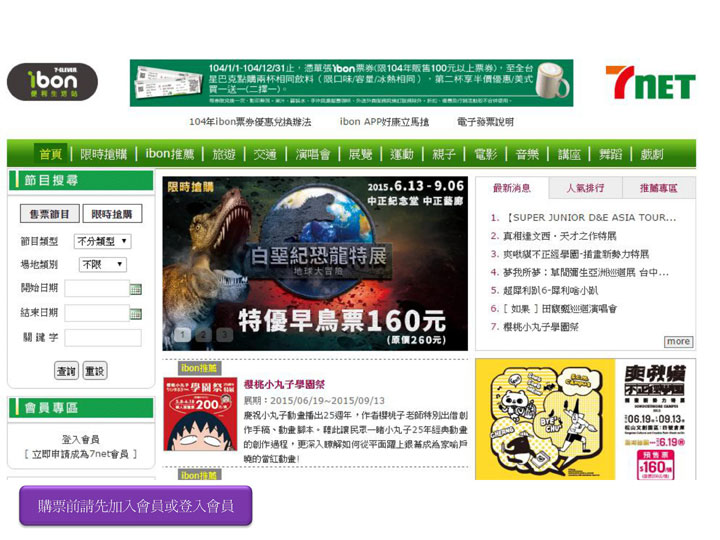Open the 節目類型 dropdown

(102, 241)
